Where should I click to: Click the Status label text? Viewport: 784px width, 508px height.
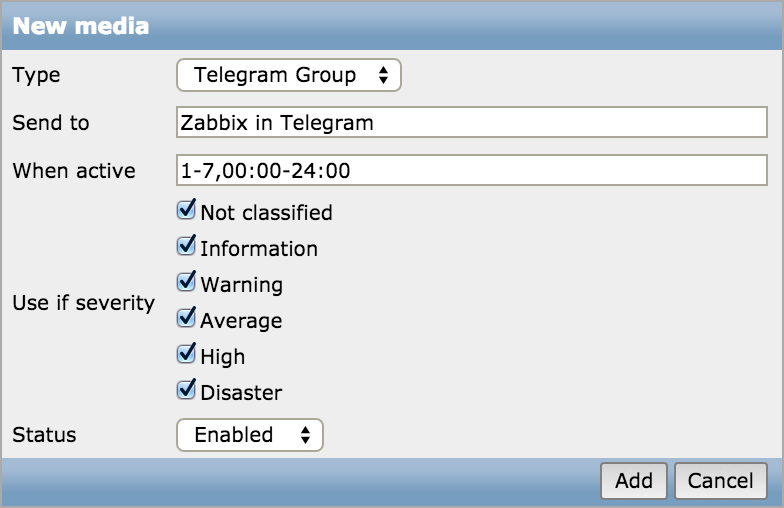44,434
